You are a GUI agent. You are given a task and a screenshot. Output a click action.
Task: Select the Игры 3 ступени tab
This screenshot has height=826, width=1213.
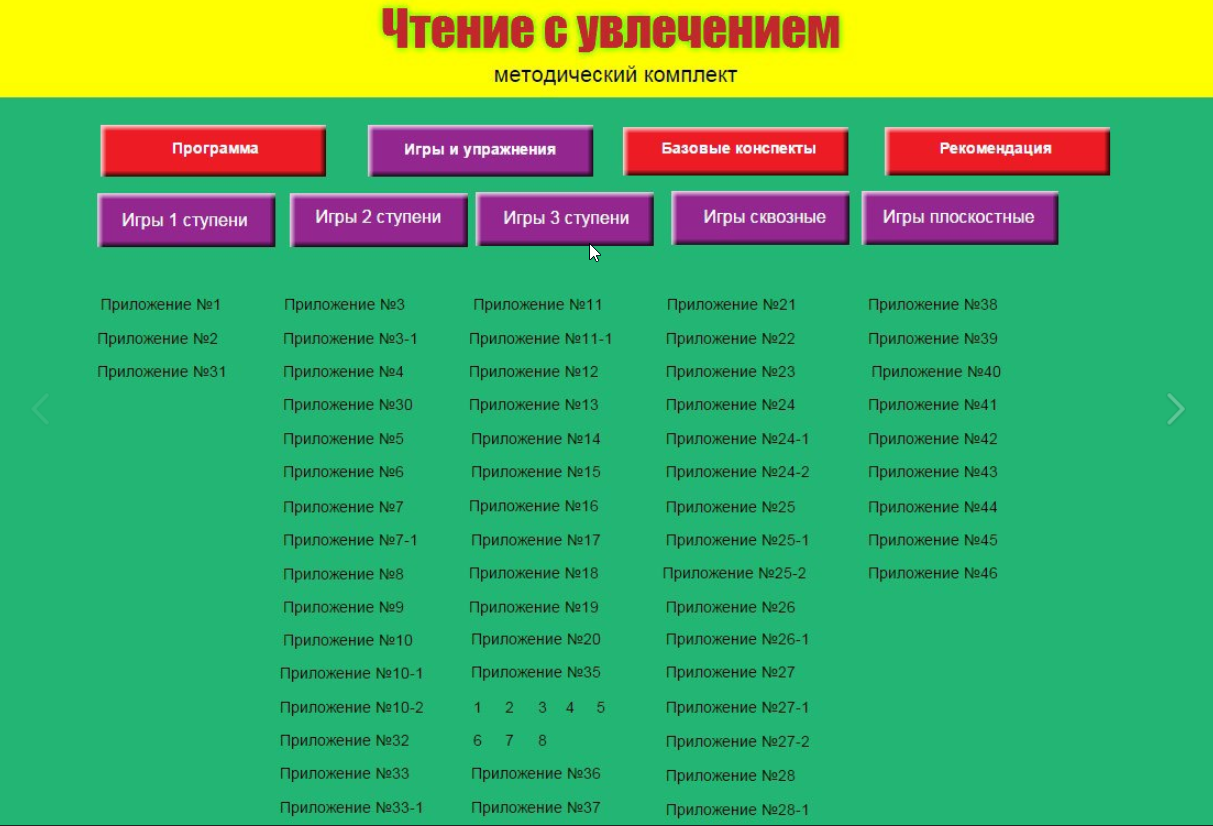coord(565,219)
